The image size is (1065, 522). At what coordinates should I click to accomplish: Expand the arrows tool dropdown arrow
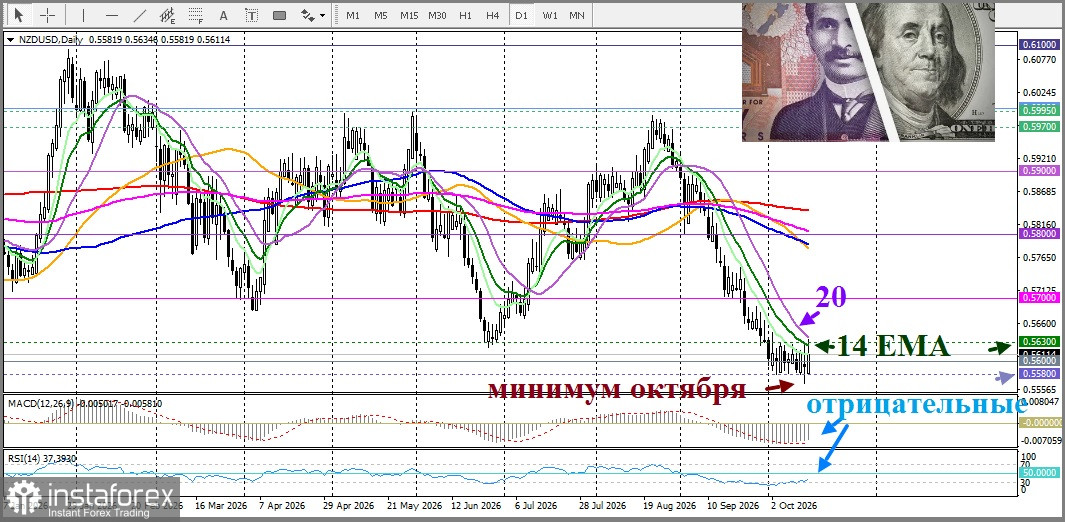coord(322,14)
